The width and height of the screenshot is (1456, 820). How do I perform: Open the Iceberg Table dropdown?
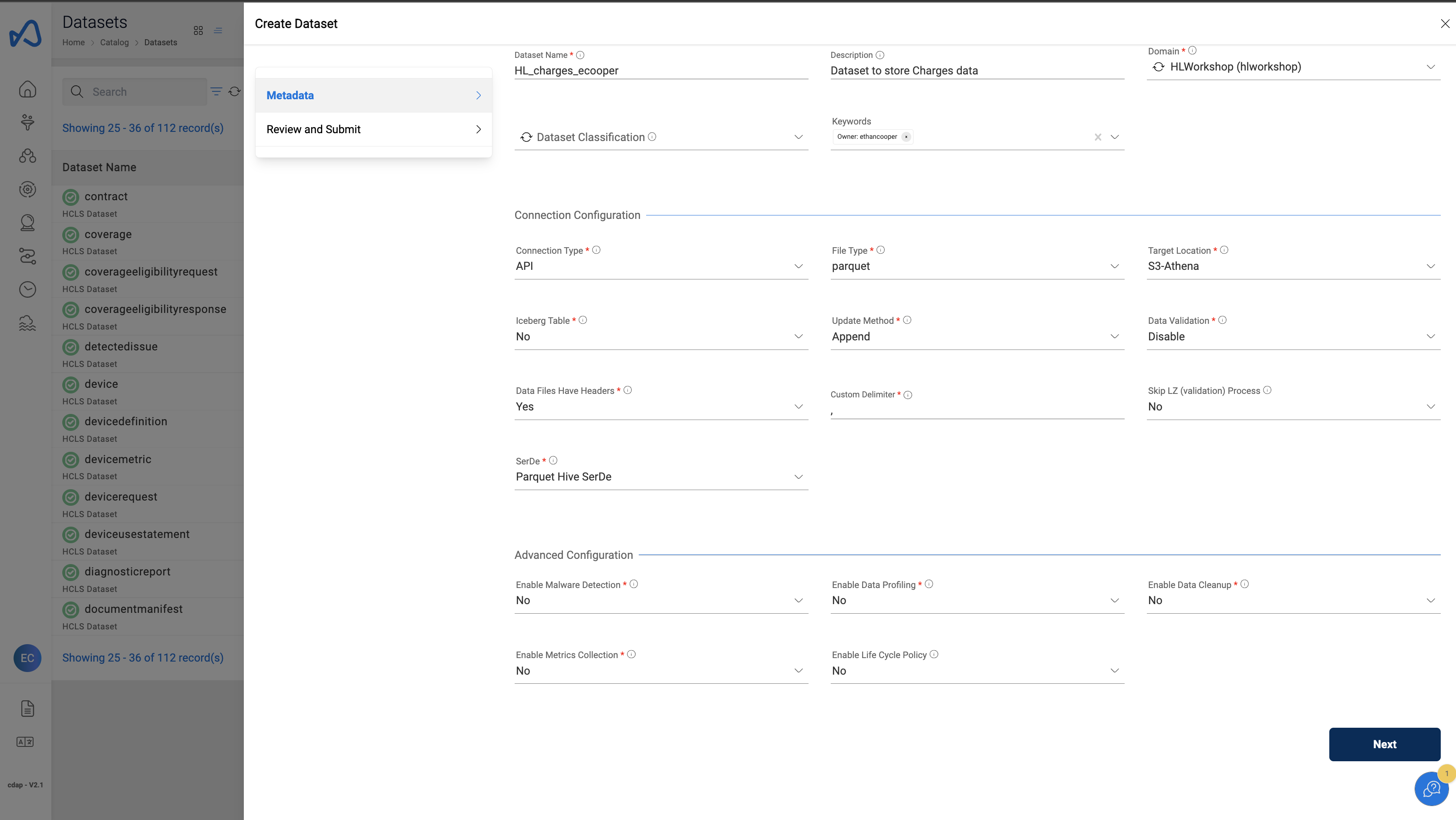pyautogui.click(x=661, y=336)
